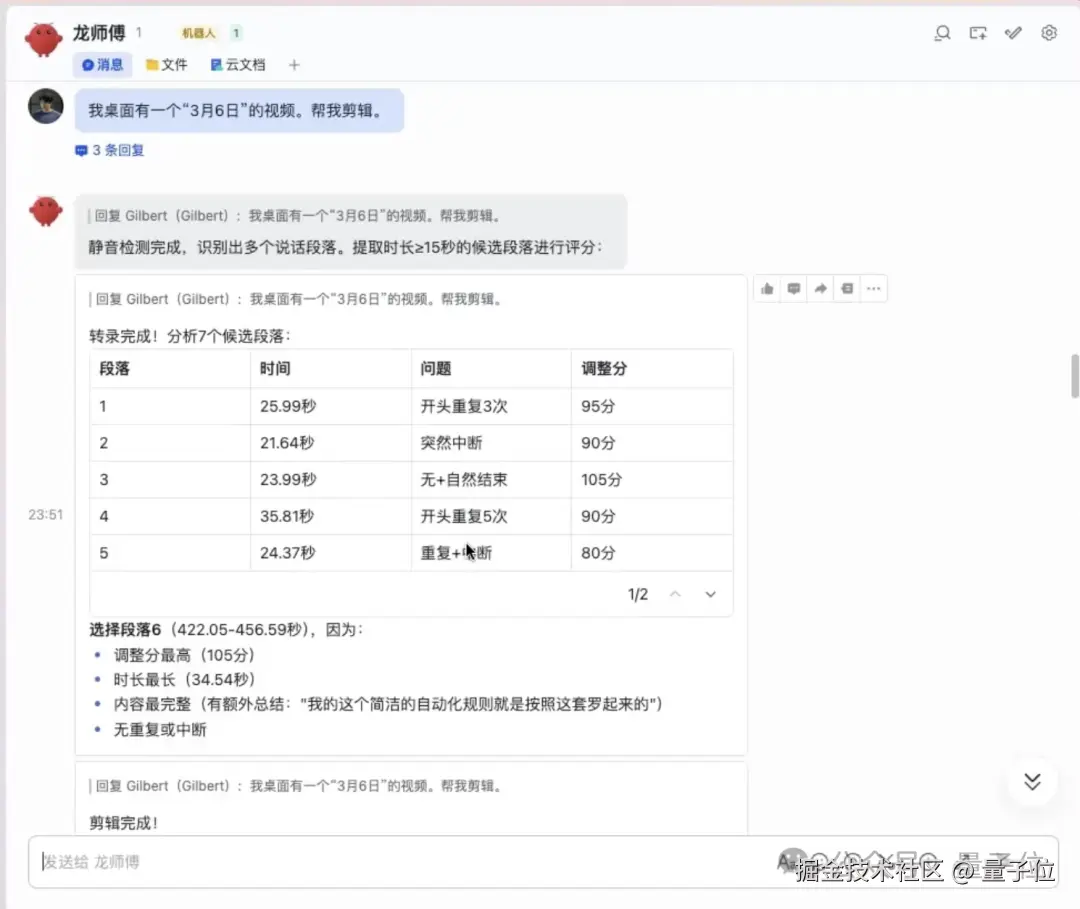Switch to the 文件 tab
1080x909 pixels.
click(167, 65)
